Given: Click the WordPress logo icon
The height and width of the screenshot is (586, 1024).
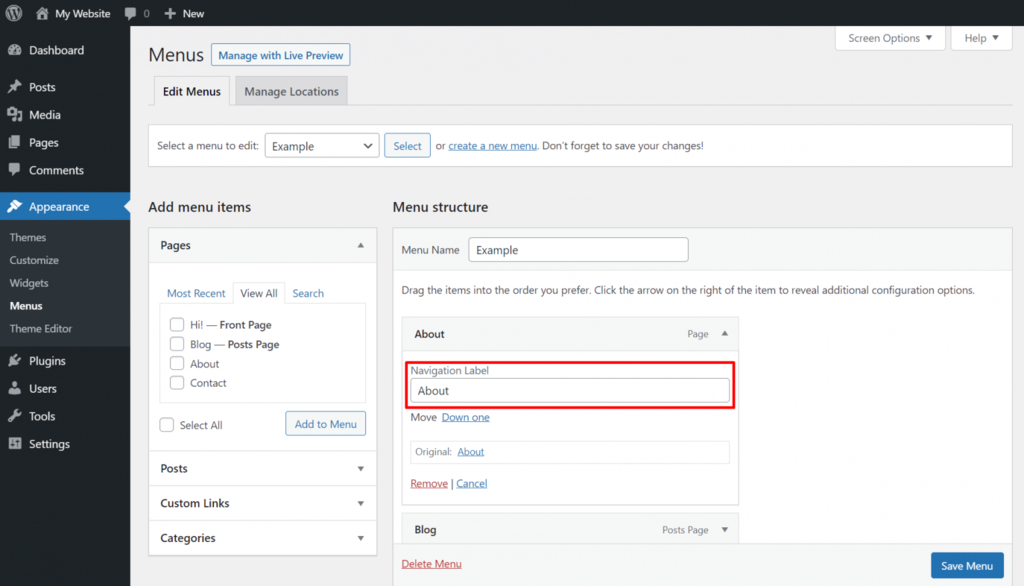Looking at the screenshot, I should coord(14,13).
